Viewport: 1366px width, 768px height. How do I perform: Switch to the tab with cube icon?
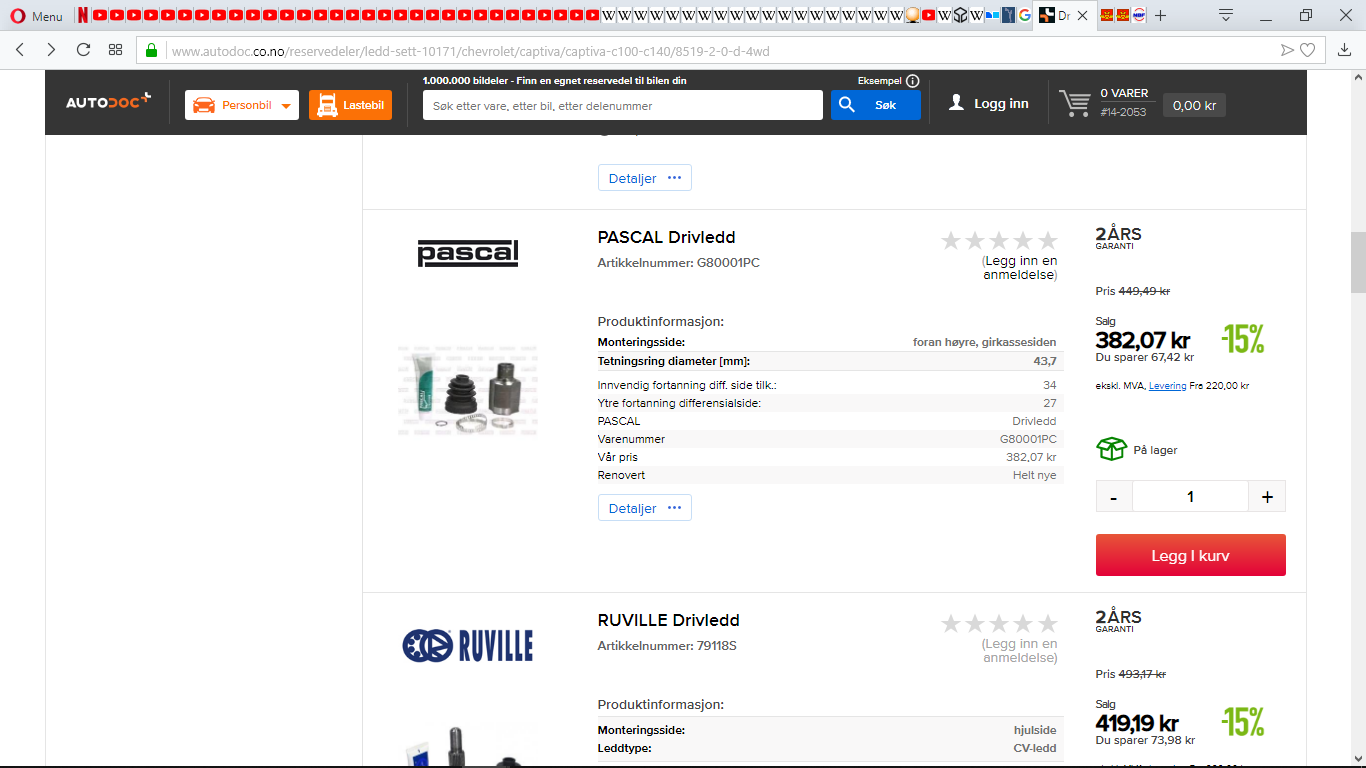point(960,15)
